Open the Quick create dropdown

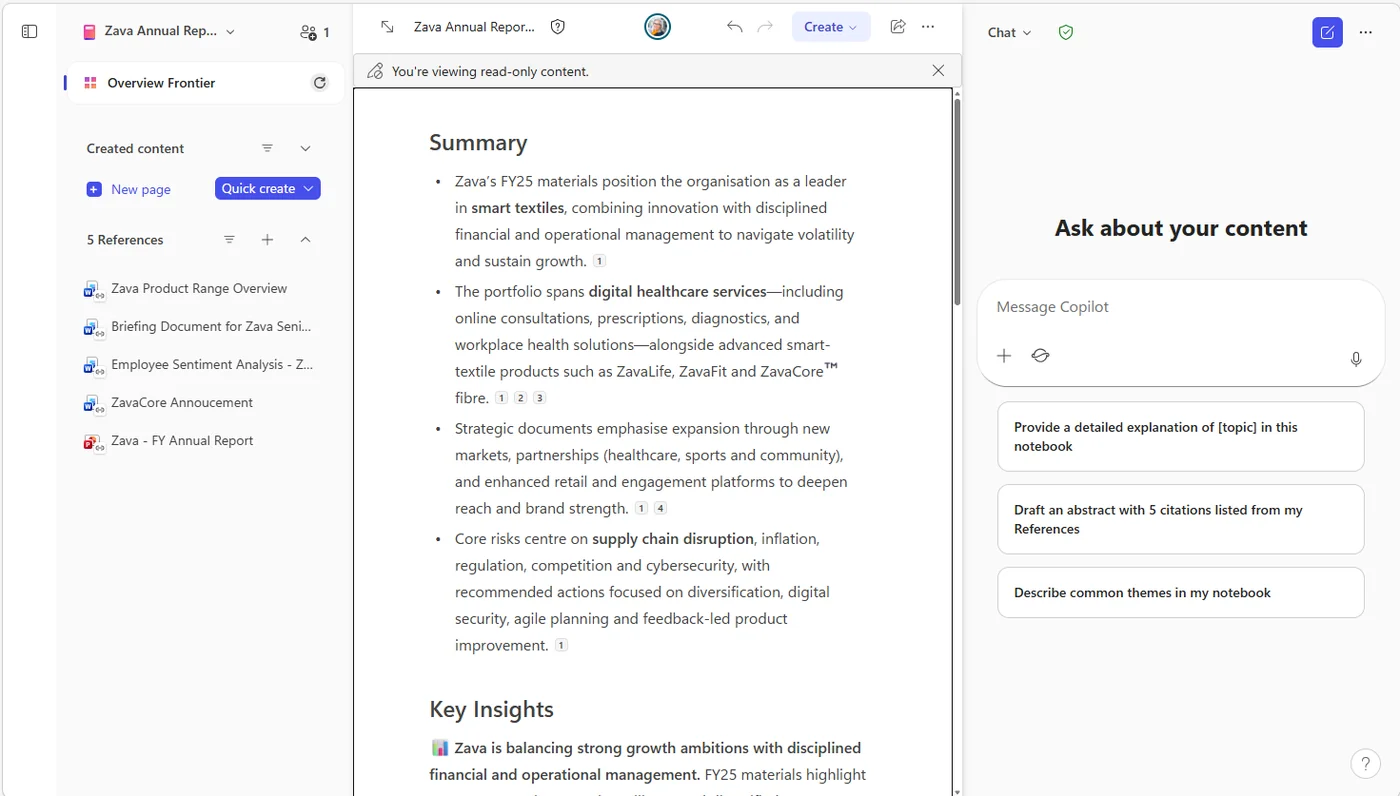(x=268, y=188)
